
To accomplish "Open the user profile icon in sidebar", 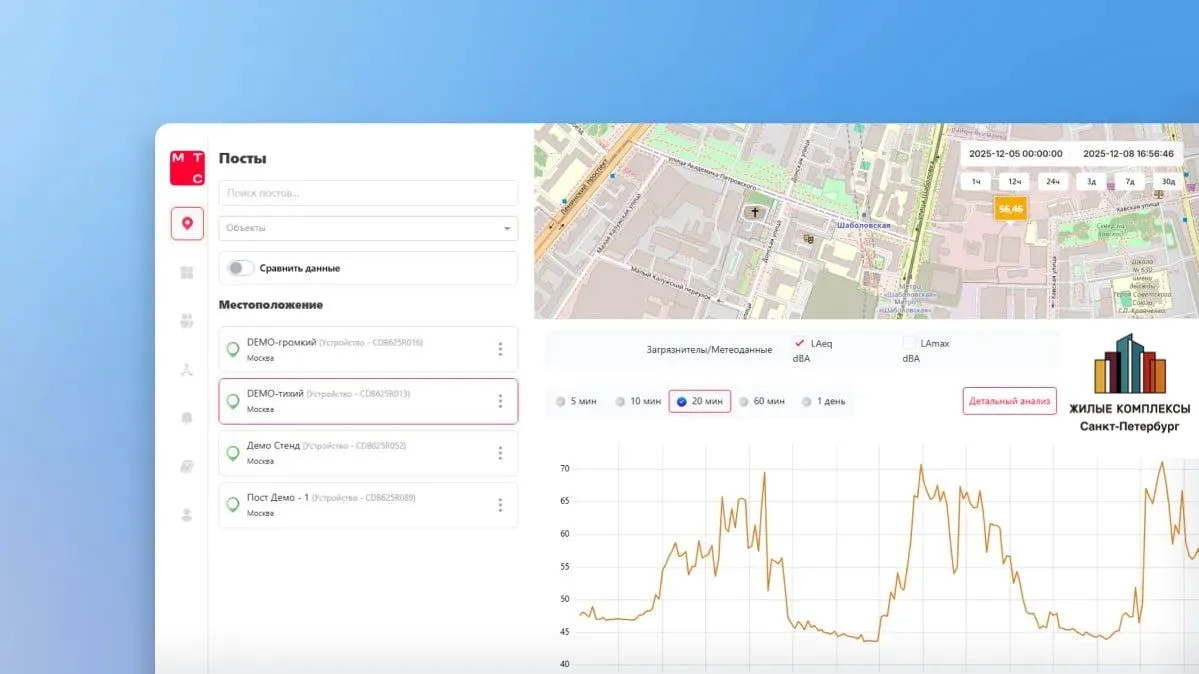I will pyautogui.click(x=187, y=515).
